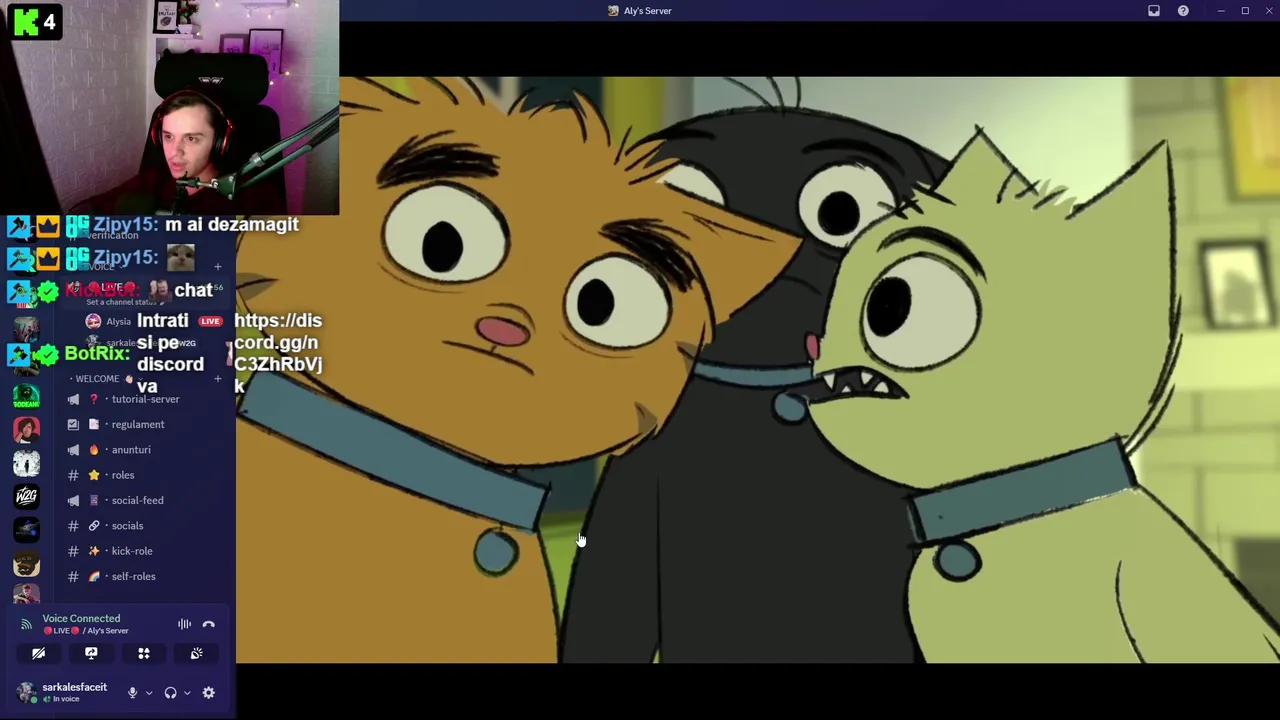This screenshot has height=720, width=1280.
Task: Click Alysia in the voice channel
Action: pyautogui.click(x=118, y=321)
